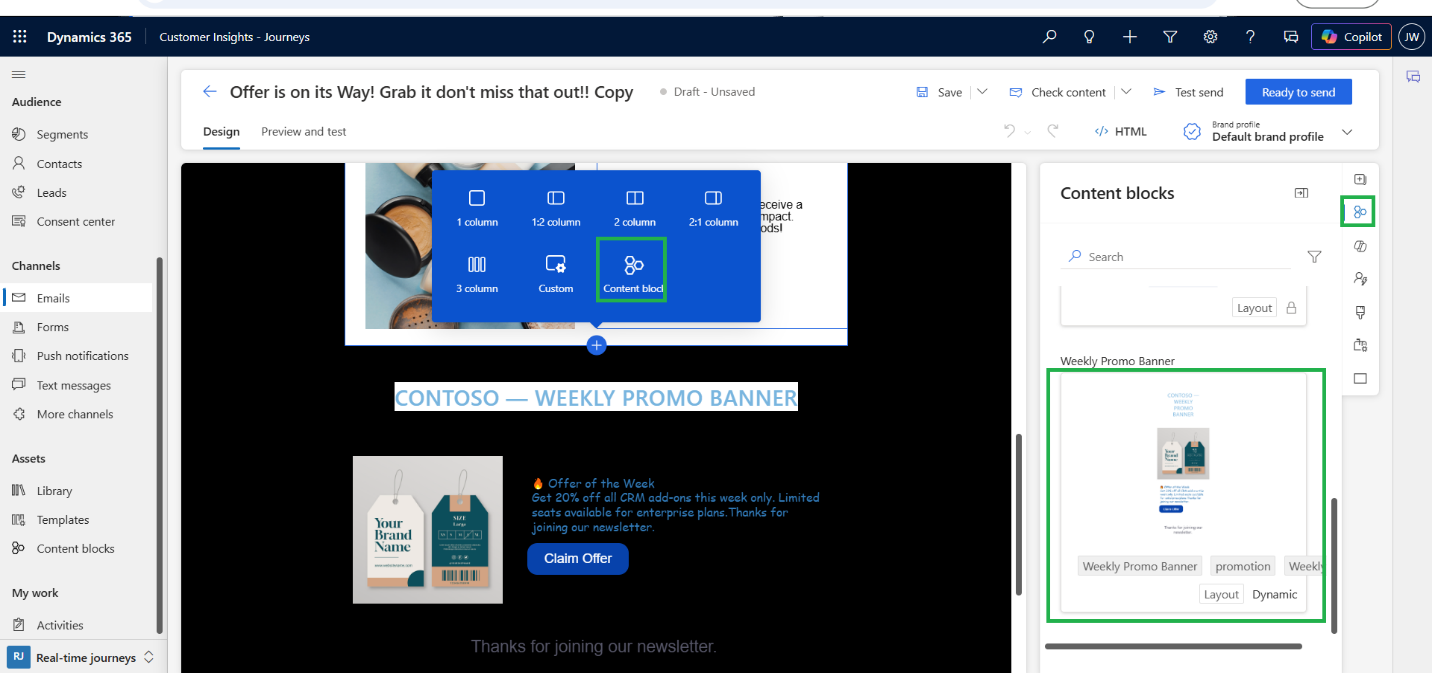Click Test send
Screen dimensions: 1432x673
pyautogui.click(x=1188, y=92)
